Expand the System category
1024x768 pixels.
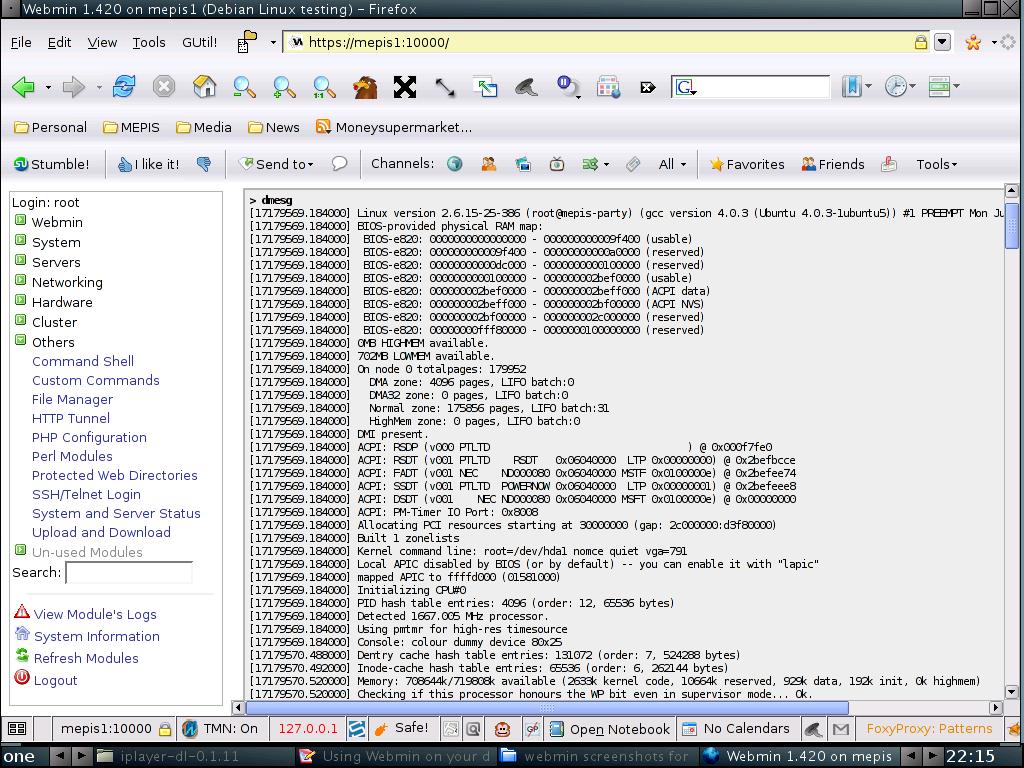(x=21, y=240)
